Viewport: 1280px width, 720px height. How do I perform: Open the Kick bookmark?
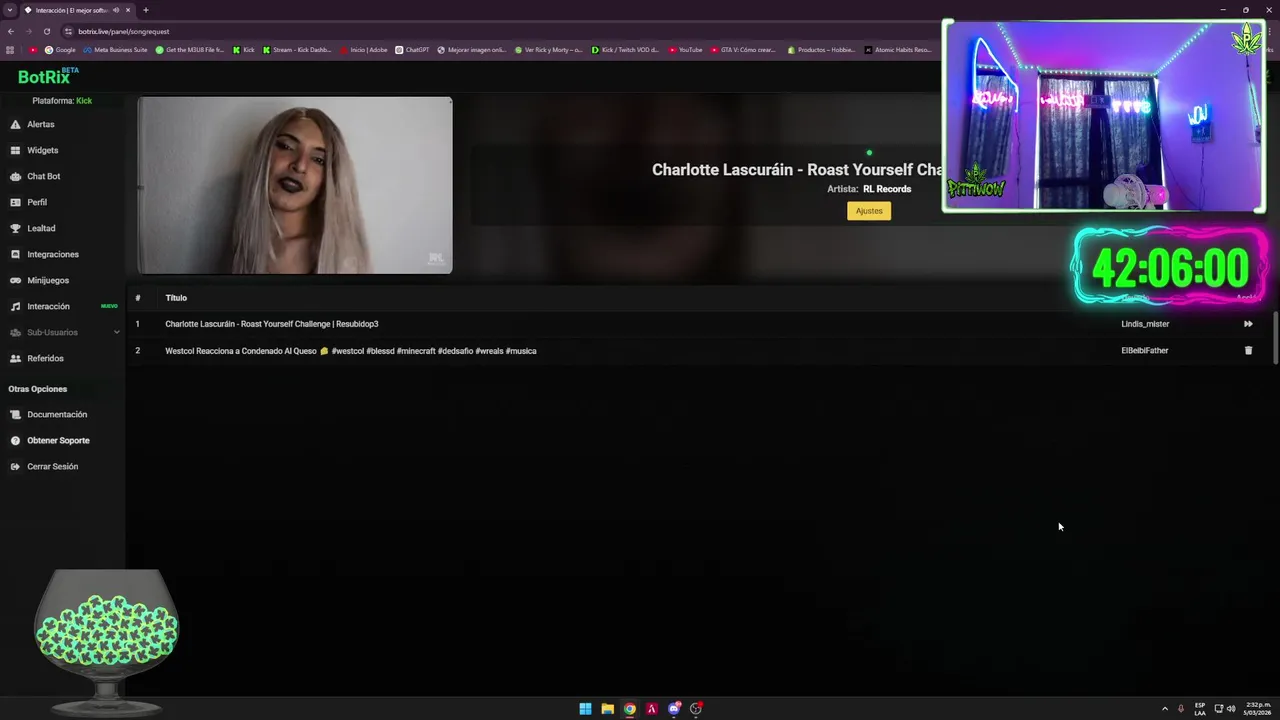coord(244,50)
